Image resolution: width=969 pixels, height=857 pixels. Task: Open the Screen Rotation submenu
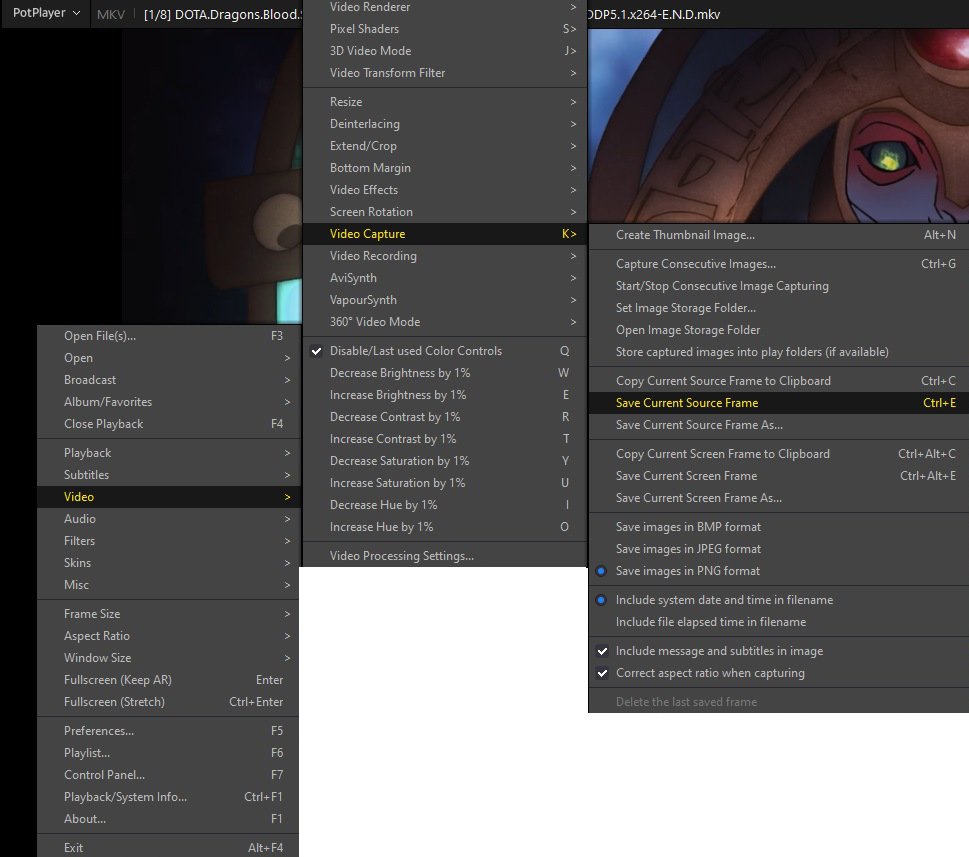coord(444,212)
